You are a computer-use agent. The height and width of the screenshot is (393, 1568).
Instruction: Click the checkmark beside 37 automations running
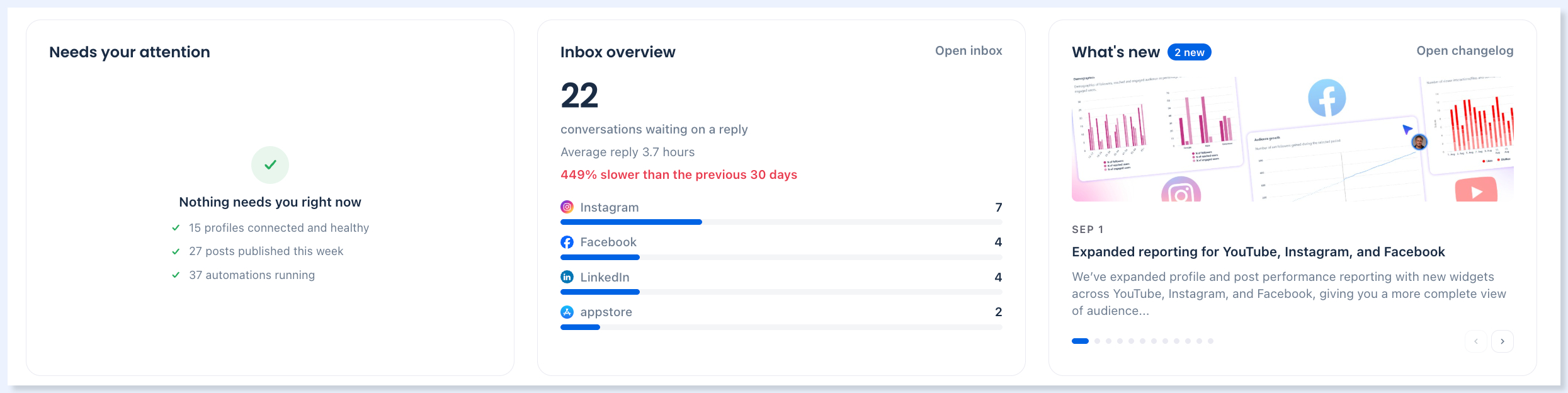click(176, 275)
